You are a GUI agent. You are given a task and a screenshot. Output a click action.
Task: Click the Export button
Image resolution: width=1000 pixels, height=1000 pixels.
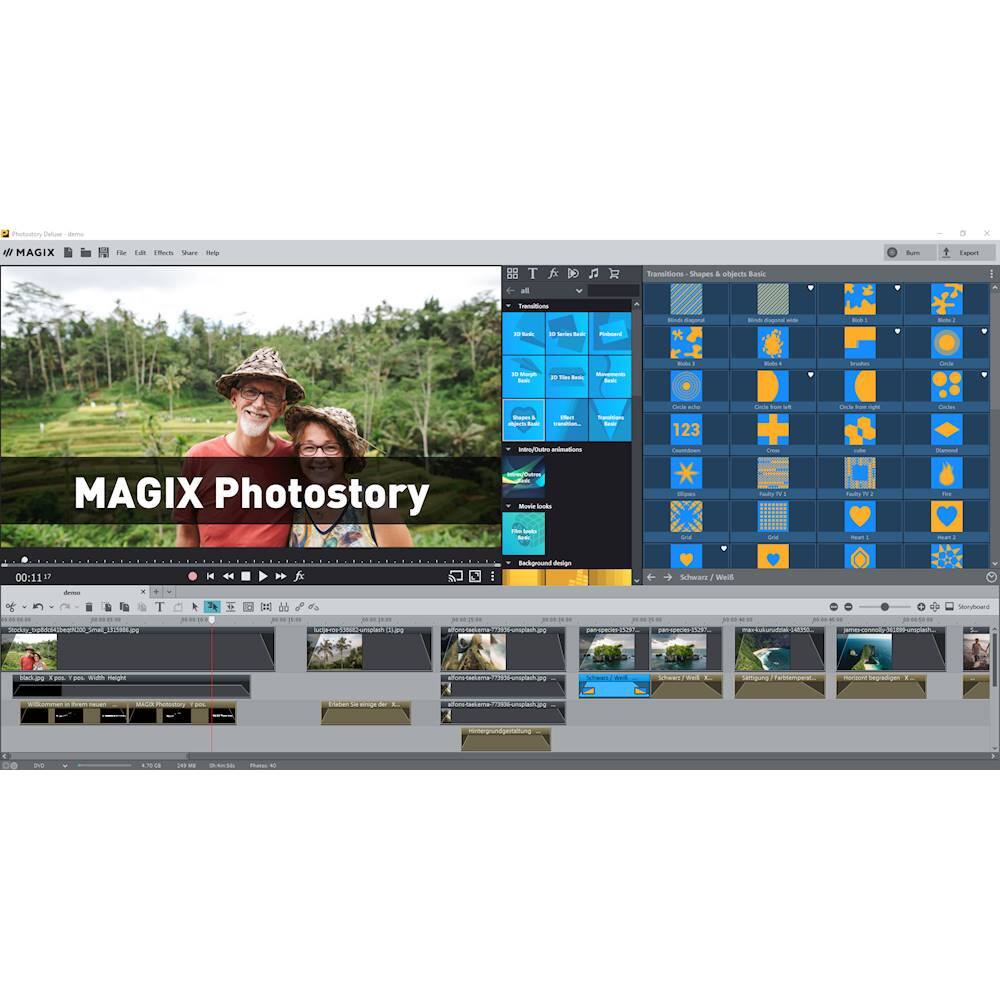tap(961, 253)
